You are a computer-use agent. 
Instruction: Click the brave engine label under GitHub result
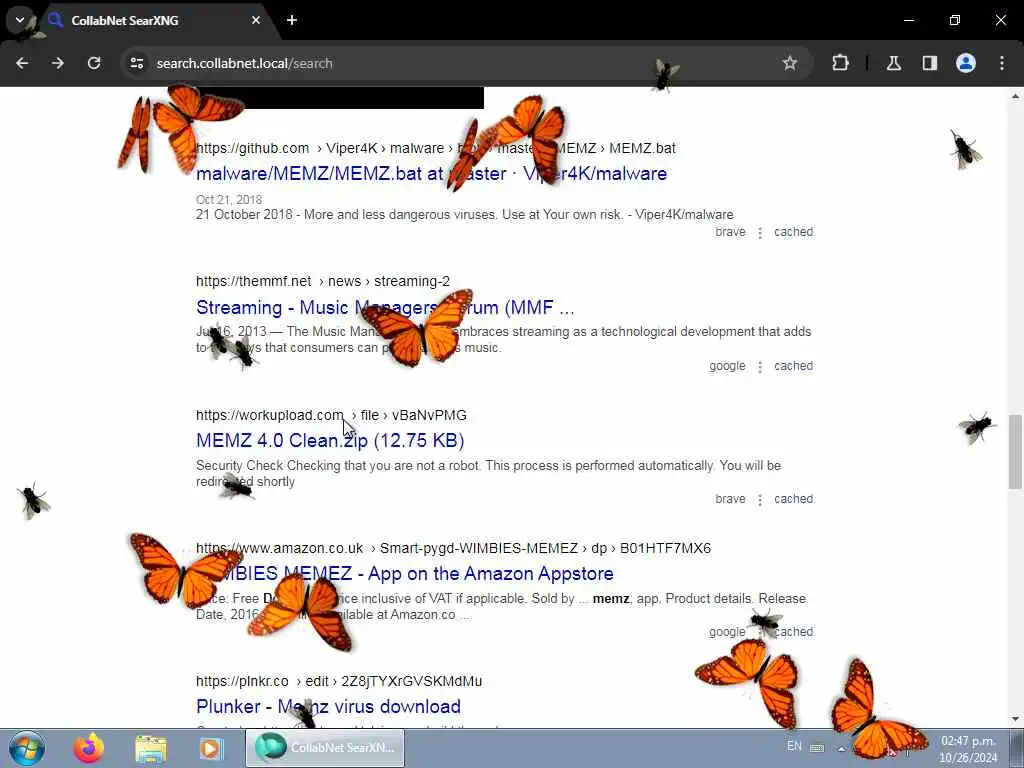click(x=730, y=232)
